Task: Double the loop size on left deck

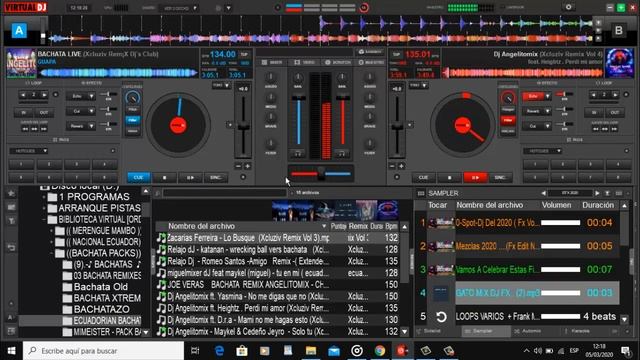Action: coord(44,95)
